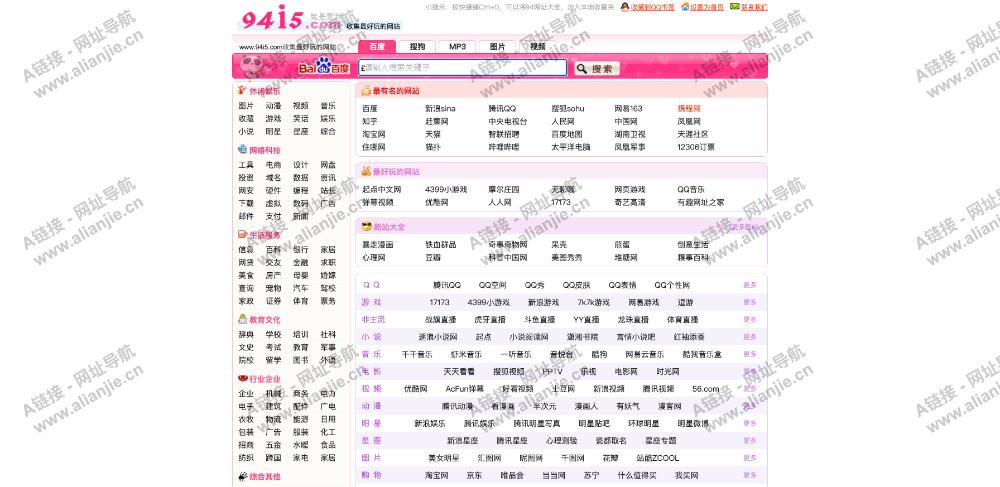
Task: Open 银行 under 生活服务 sidebar
Action: click(x=300, y=249)
